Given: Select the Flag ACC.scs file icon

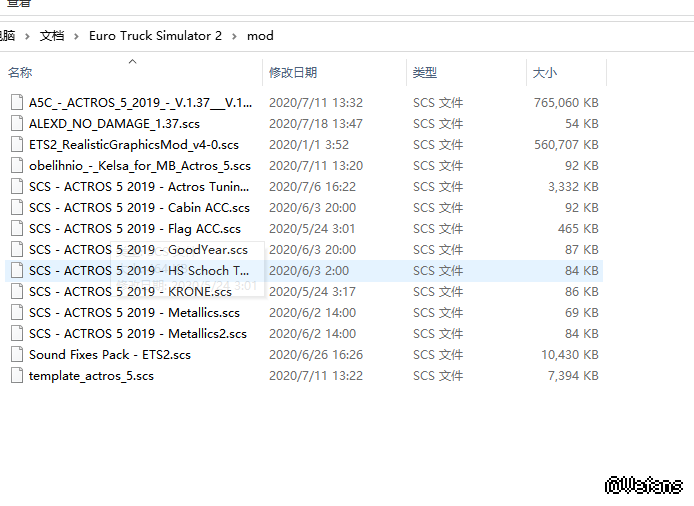Looking at the screenshot, I should click(x=17, y=228).
